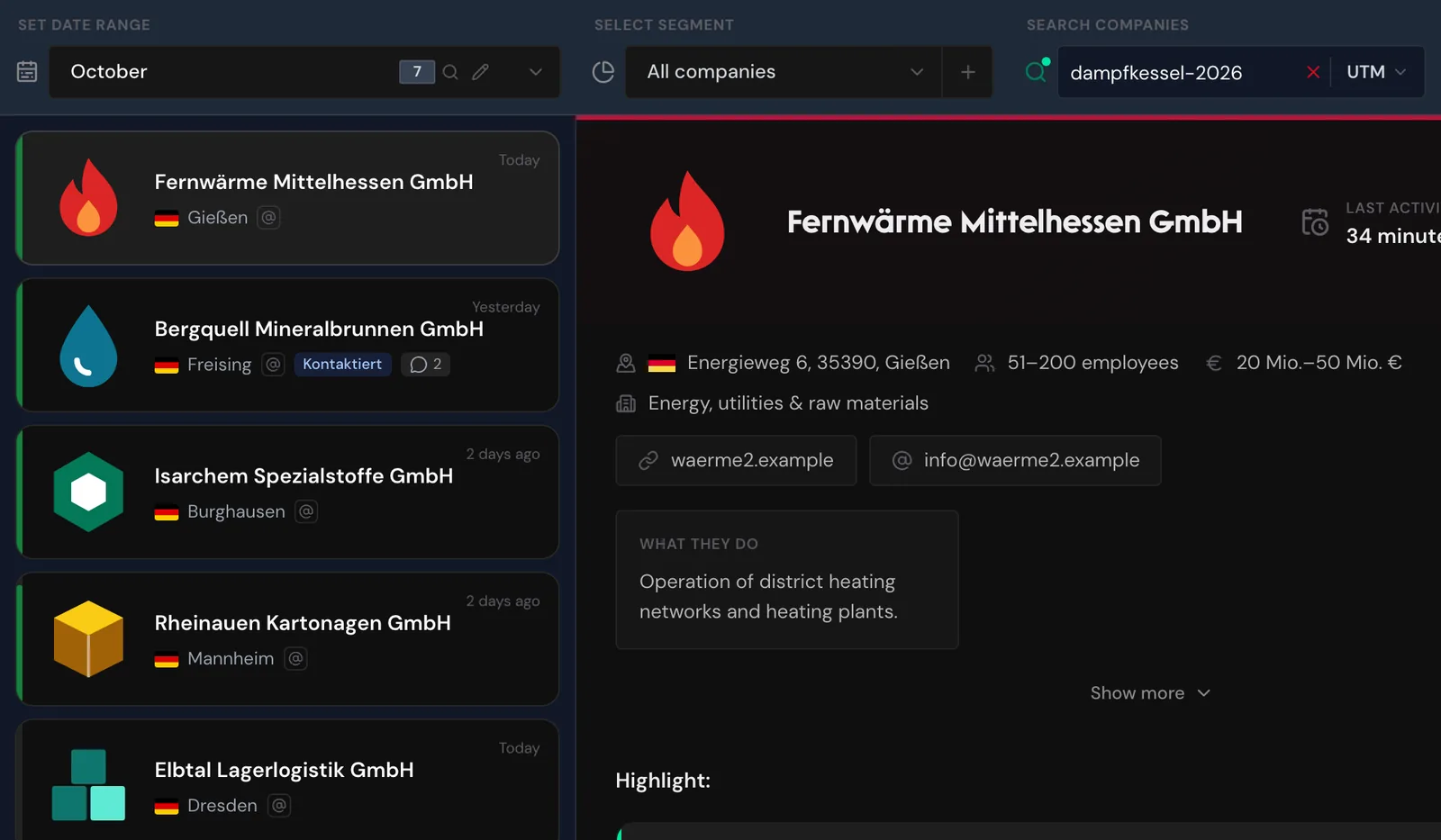Select Fernwärme Mittelhessen GmbH list card

coord(288,198)
